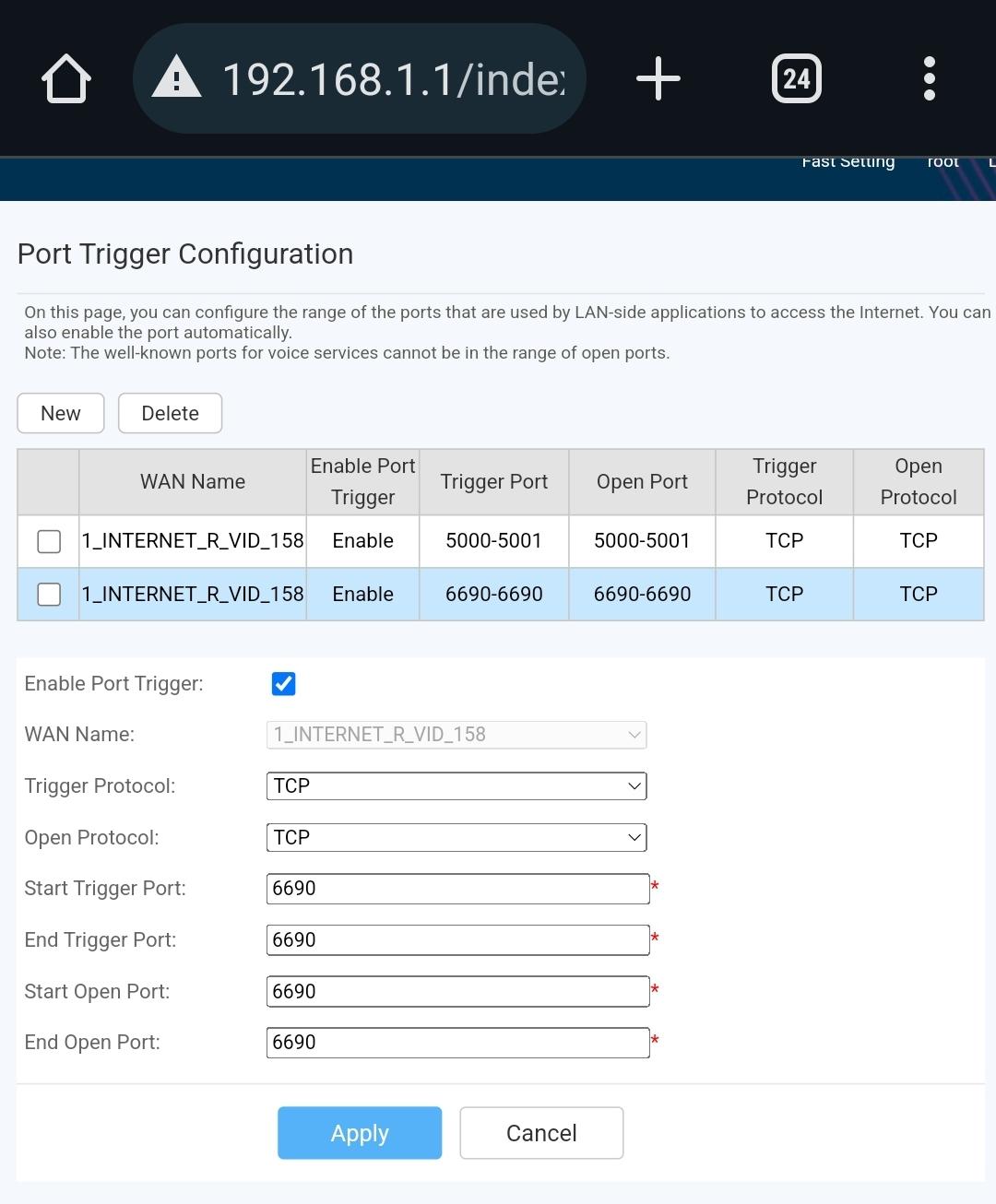Click the root user menu item

tap(943, 163)
